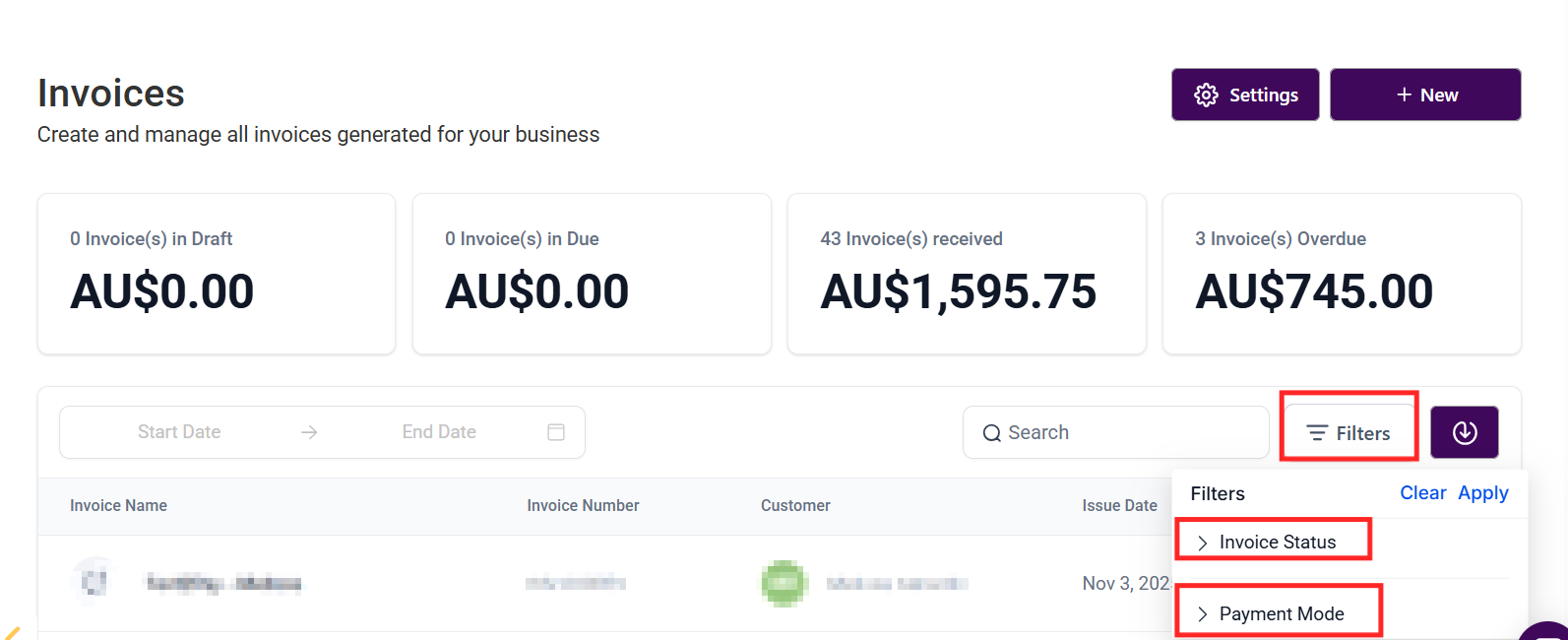
Task: Open the Settings button
Action: pyautogui.click(x=1245, y=95)
